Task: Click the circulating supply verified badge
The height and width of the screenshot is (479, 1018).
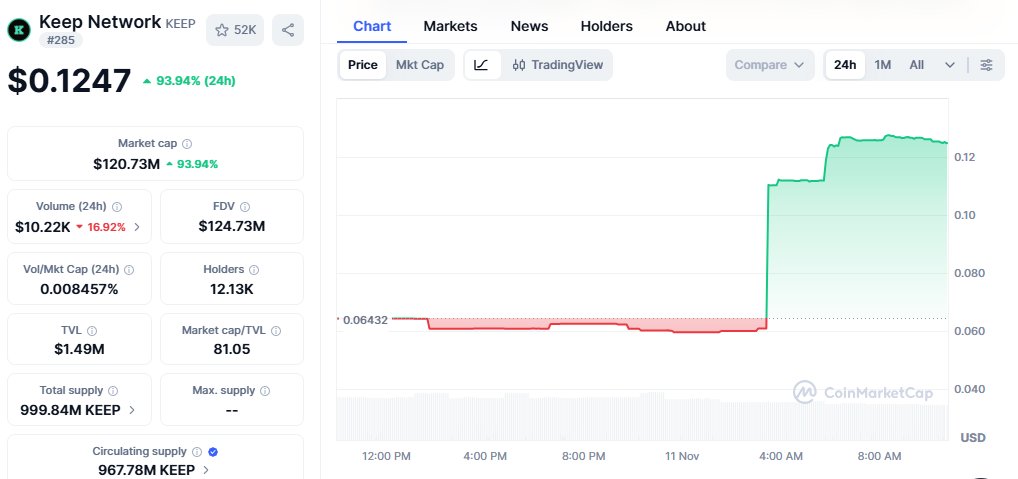Action: (x=213, y=452)
